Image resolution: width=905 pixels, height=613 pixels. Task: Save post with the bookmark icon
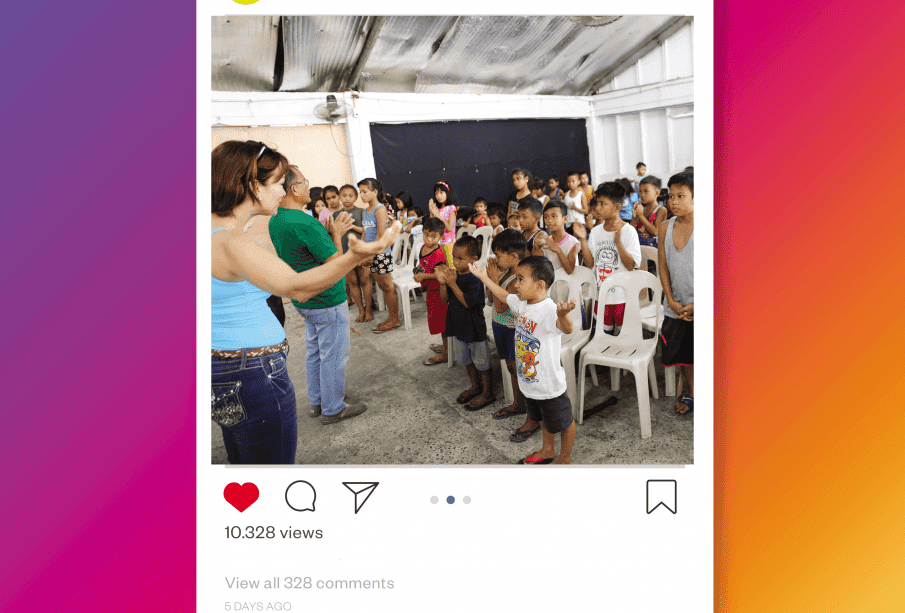pyautogui.click(x=661, y=496)
